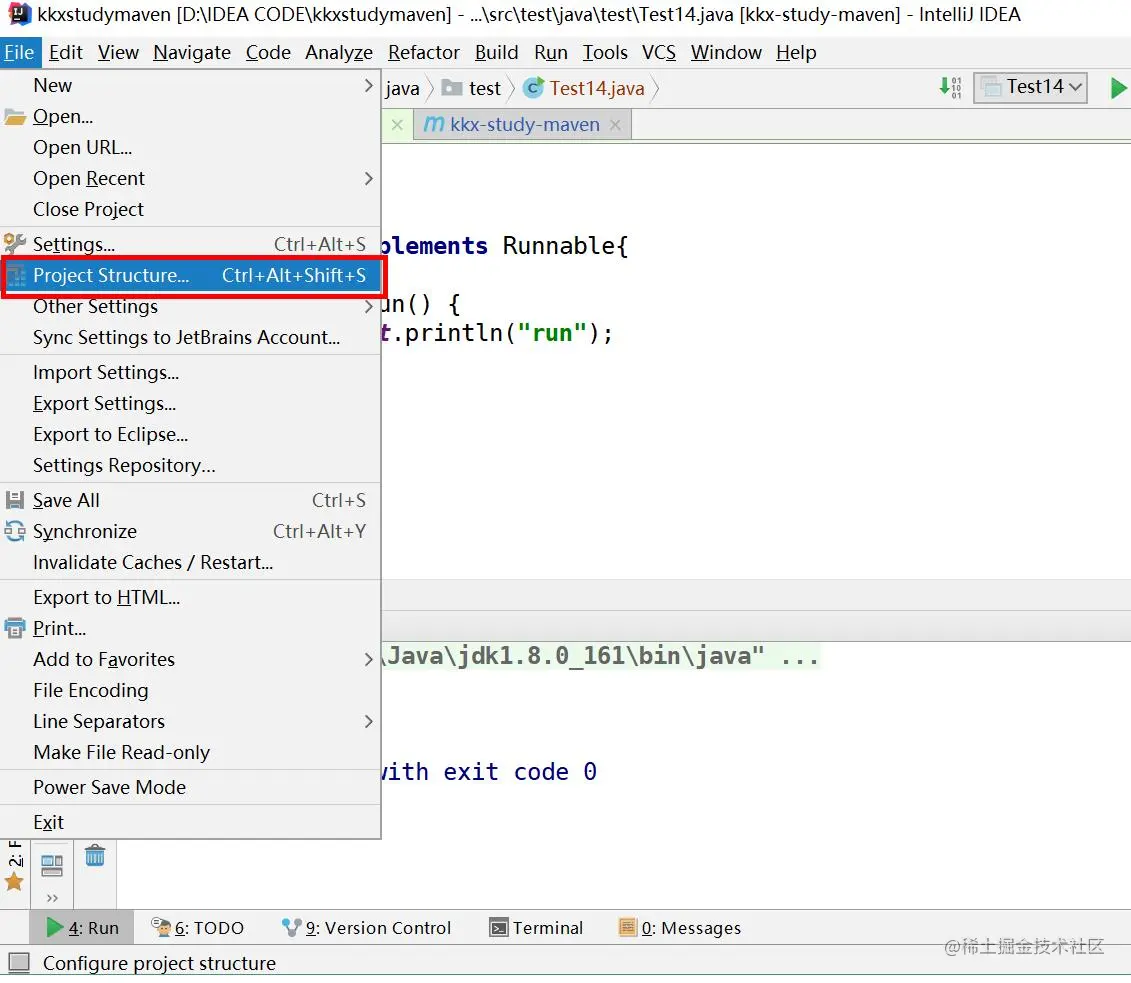Image resolution: width=1131 pixels, height=983 pixels.
Task: Click the test folder icon in breadcrumb
Action: click(452, 88)
